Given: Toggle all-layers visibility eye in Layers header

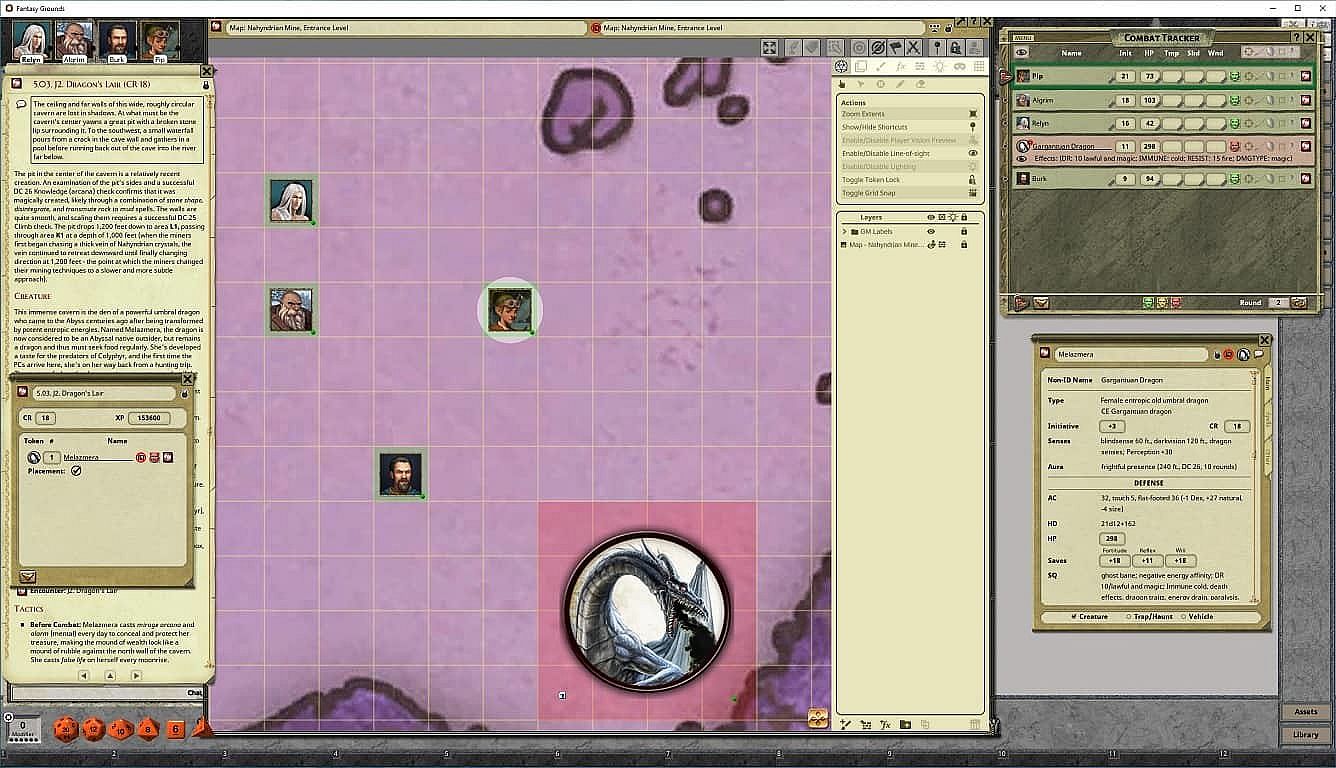Looking at the screenshot, I should (930, 217).
